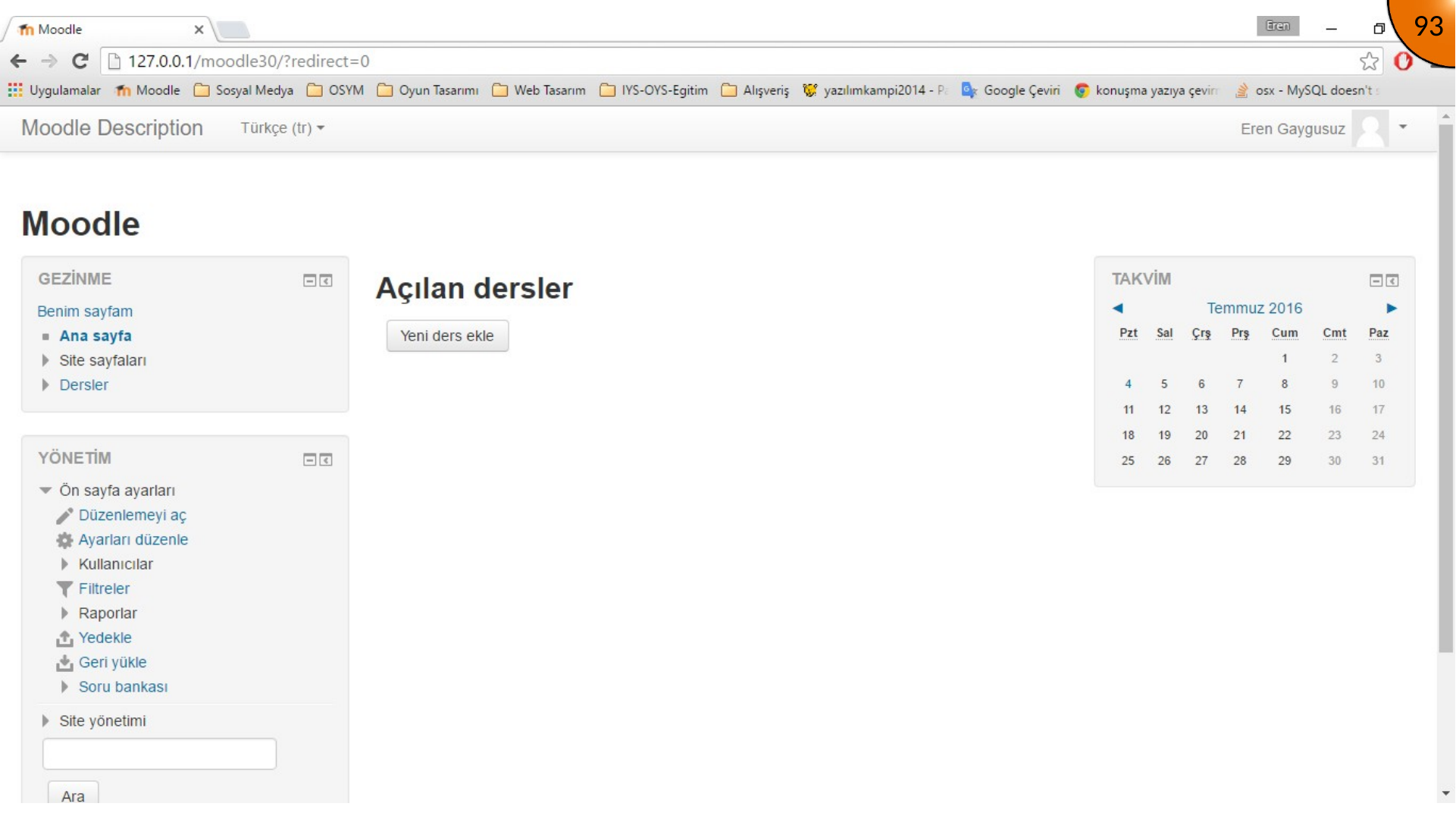Expand Kullanıcılar settings node

pos(64,564)
